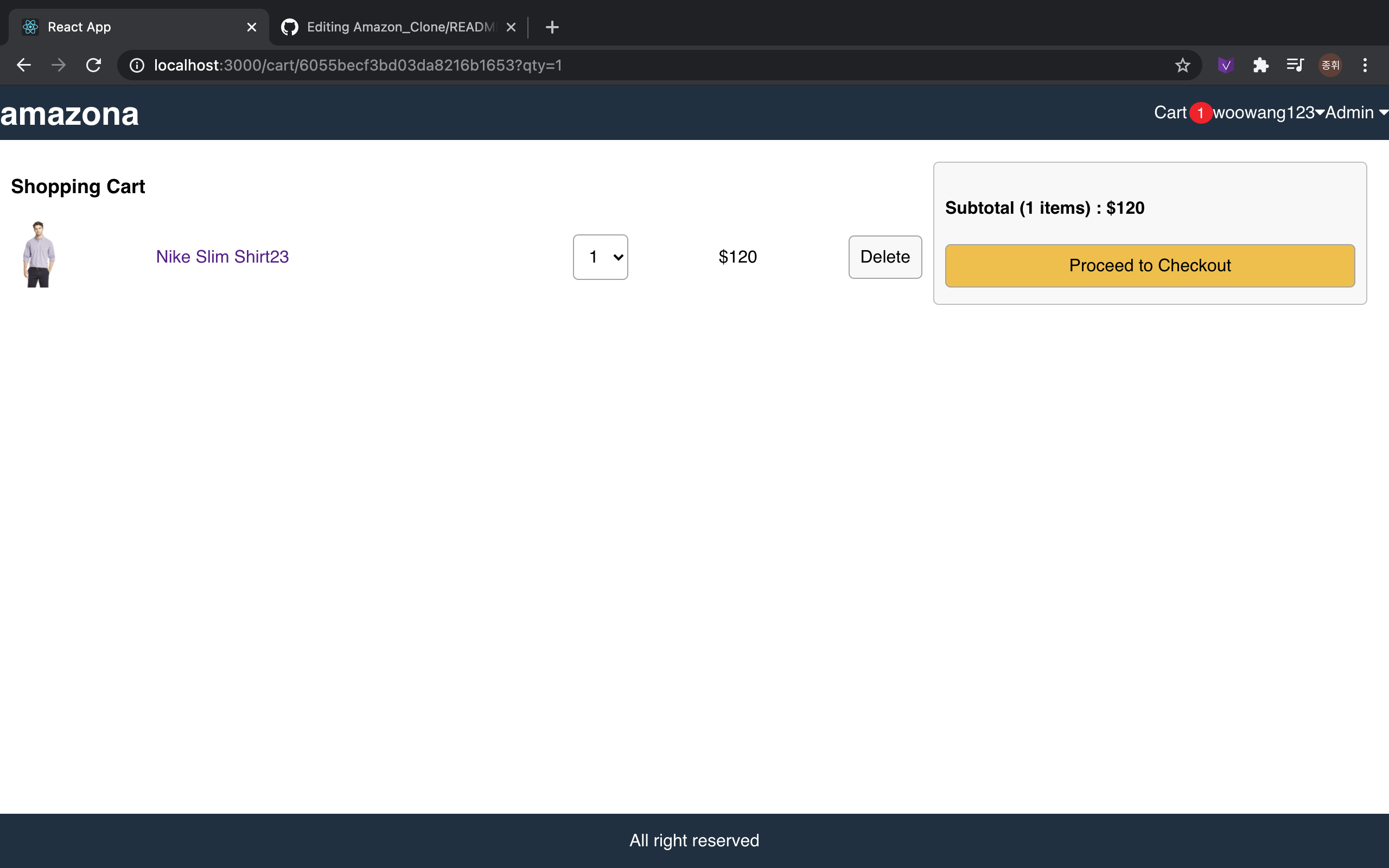Image resolution: width=1389 pixels, height=868 pixels.
Task: Click Proceed to Checkout button
Action: [x=1150, y=266]
